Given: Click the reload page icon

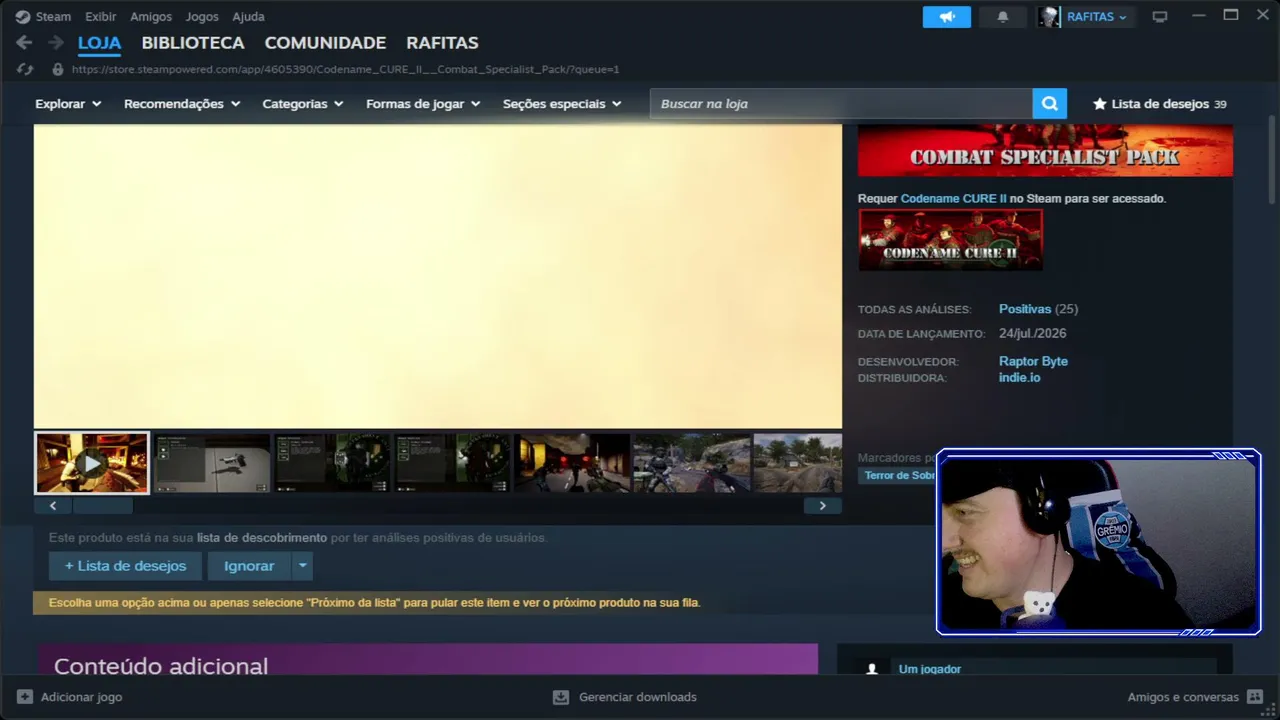Looking at the screenshot, I should click(x=25, y=70).
